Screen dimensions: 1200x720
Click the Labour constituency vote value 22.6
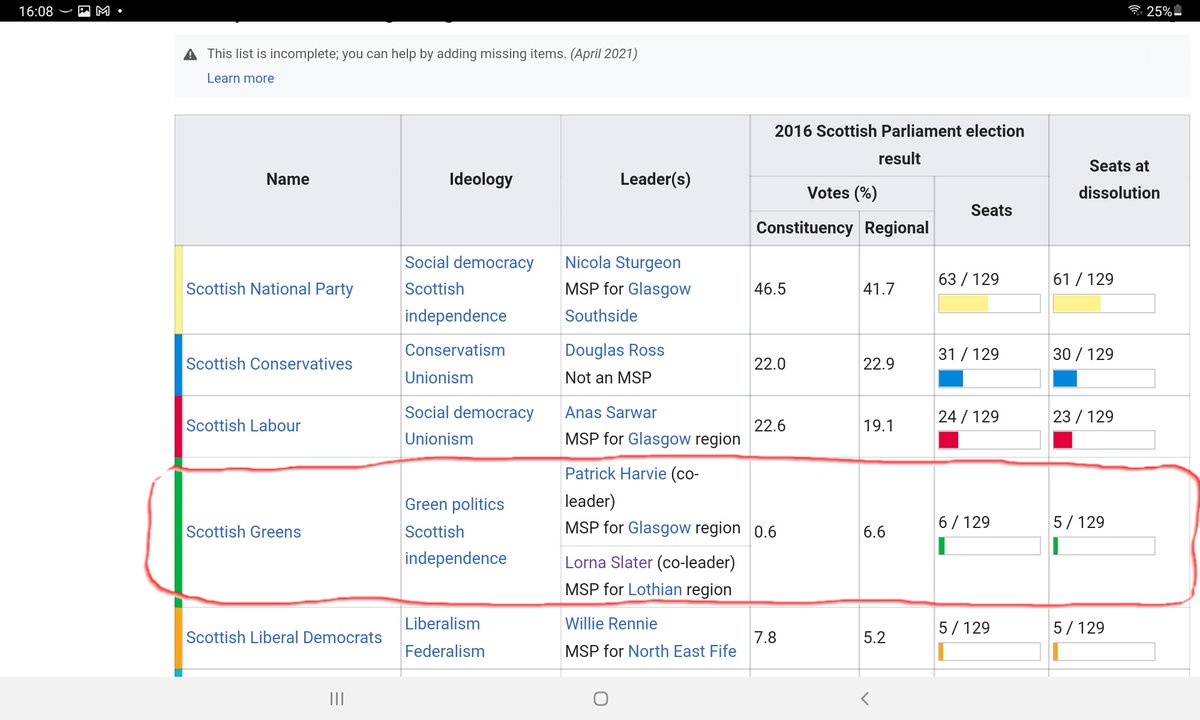click(770, 426)
